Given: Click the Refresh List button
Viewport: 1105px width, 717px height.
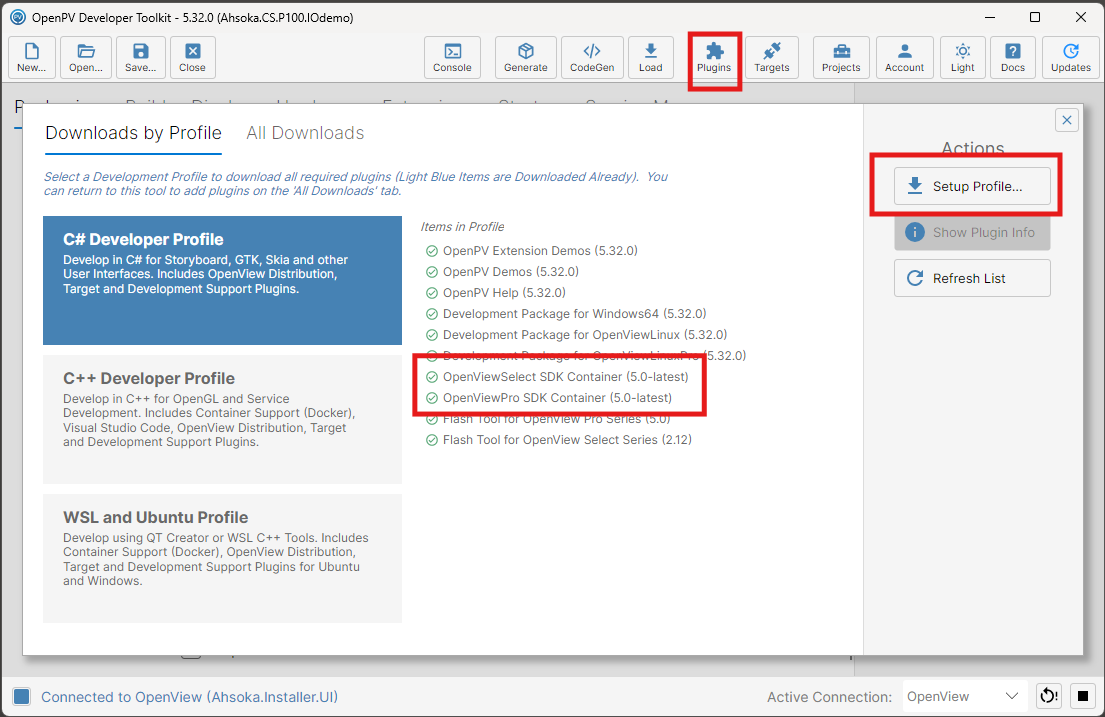Looking at the screenshot, I should (973, 278).
